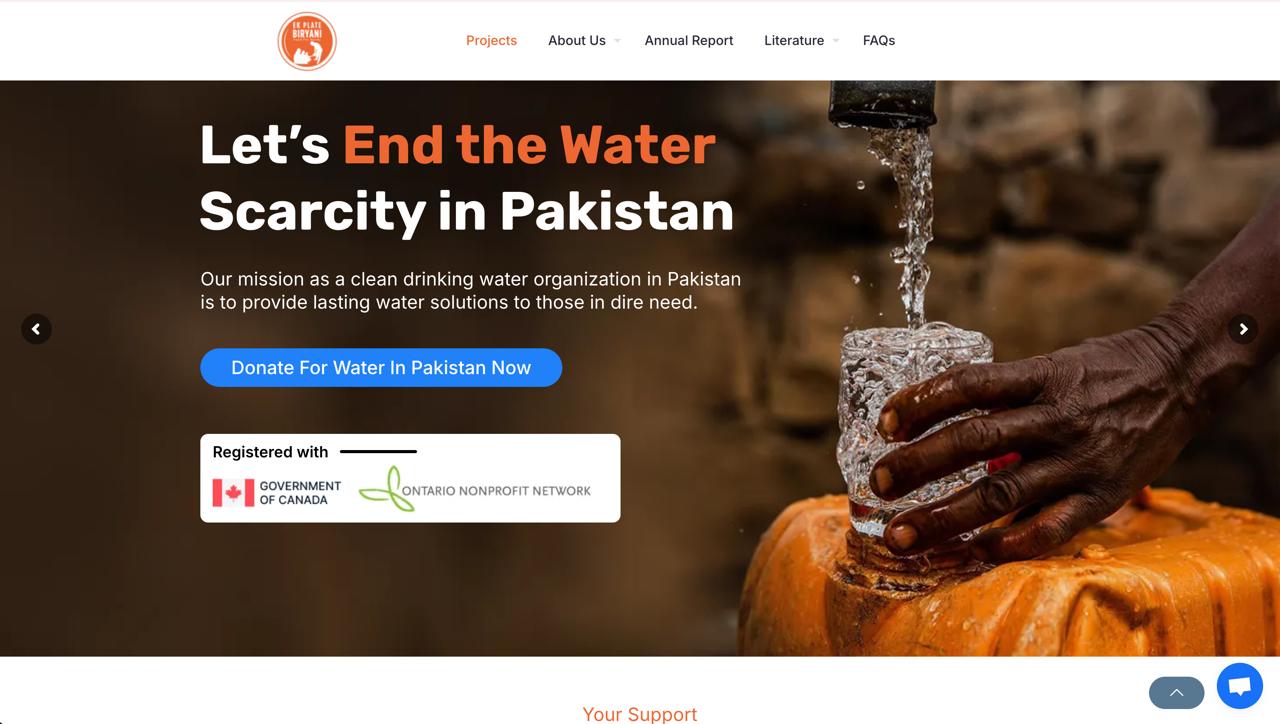The width and height of the screenshot is (1280, 724).
Task: Click the scroll-to-top chevron button
Action: point(1177,692)
